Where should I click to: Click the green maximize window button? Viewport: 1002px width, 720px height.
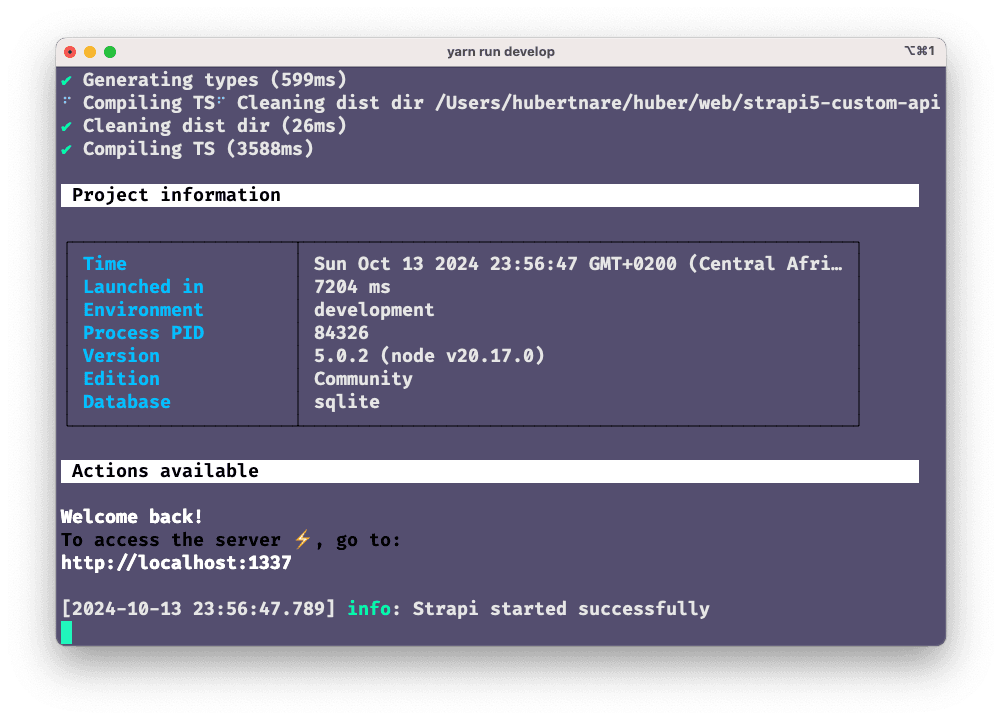tap(110, 52)
